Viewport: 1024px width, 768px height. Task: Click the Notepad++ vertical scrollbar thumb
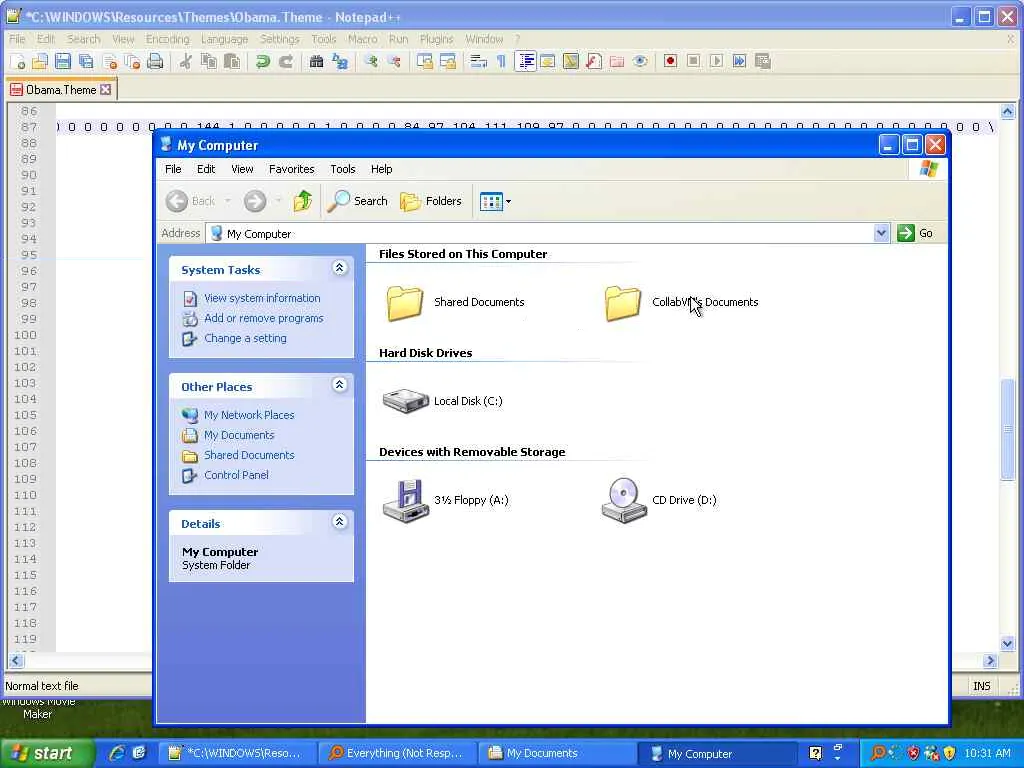point(1008,429)
